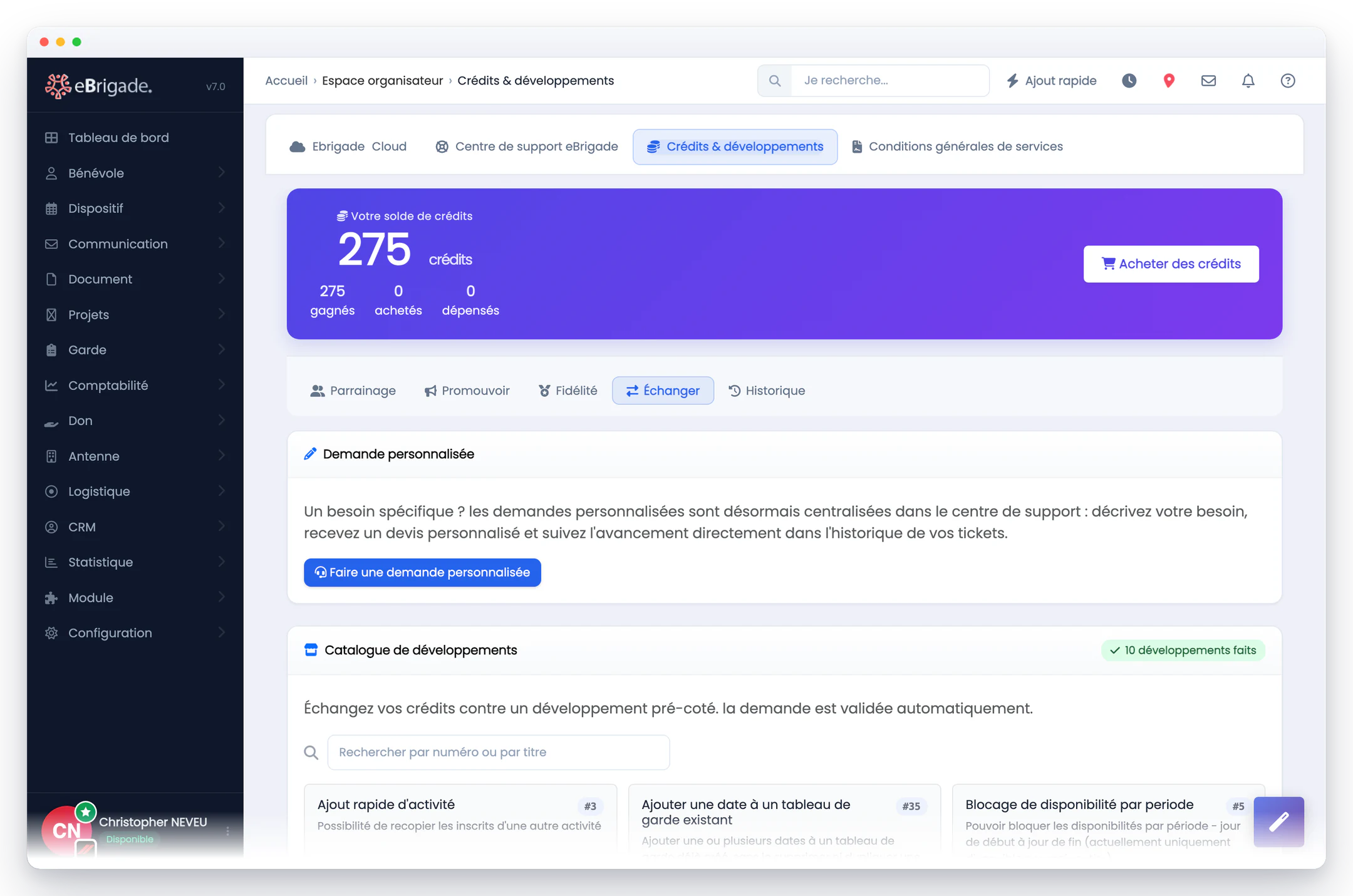Click the Communication envelope icon in sidebar

51,244
